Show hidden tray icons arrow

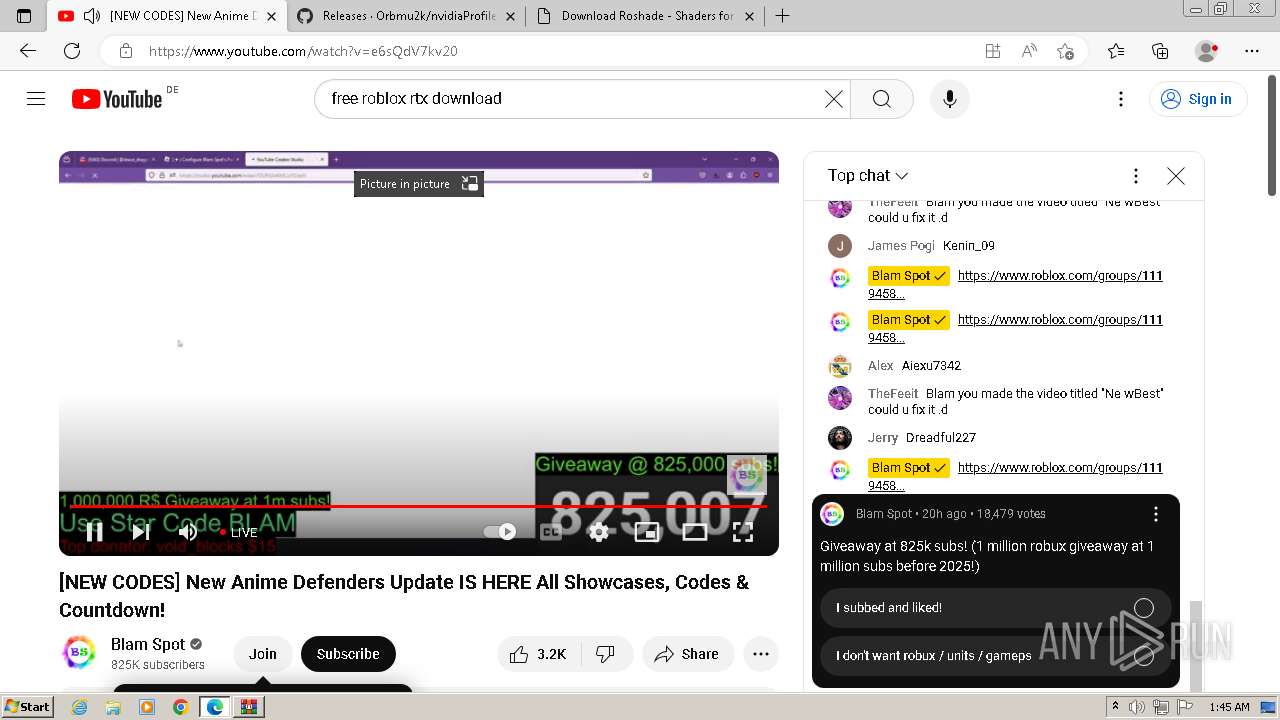pyautogui.click(x=1116, y=707)
